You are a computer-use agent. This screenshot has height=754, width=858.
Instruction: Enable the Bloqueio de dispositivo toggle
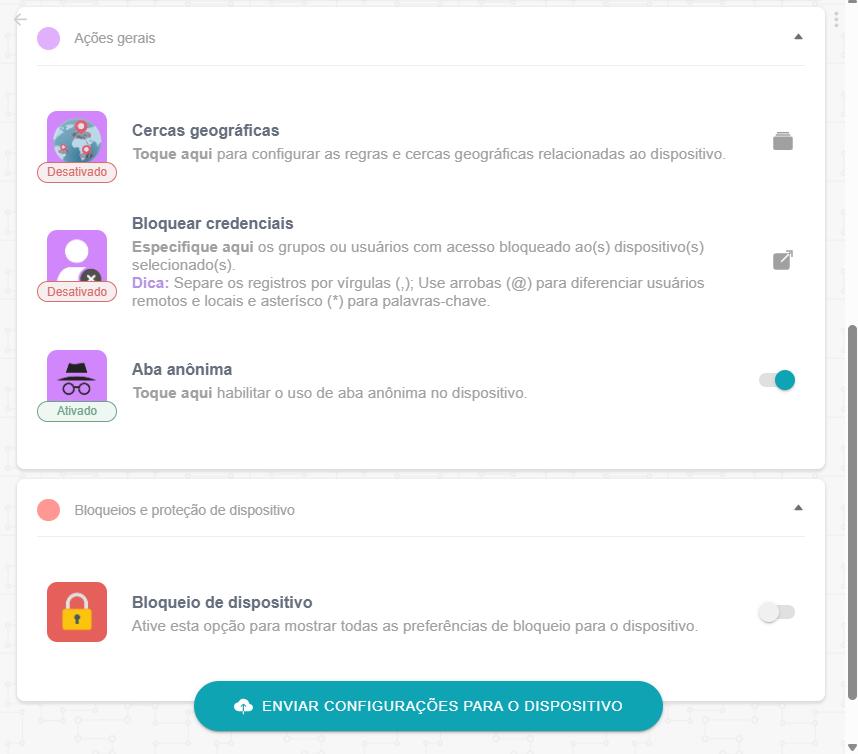[x=777, y=612]
